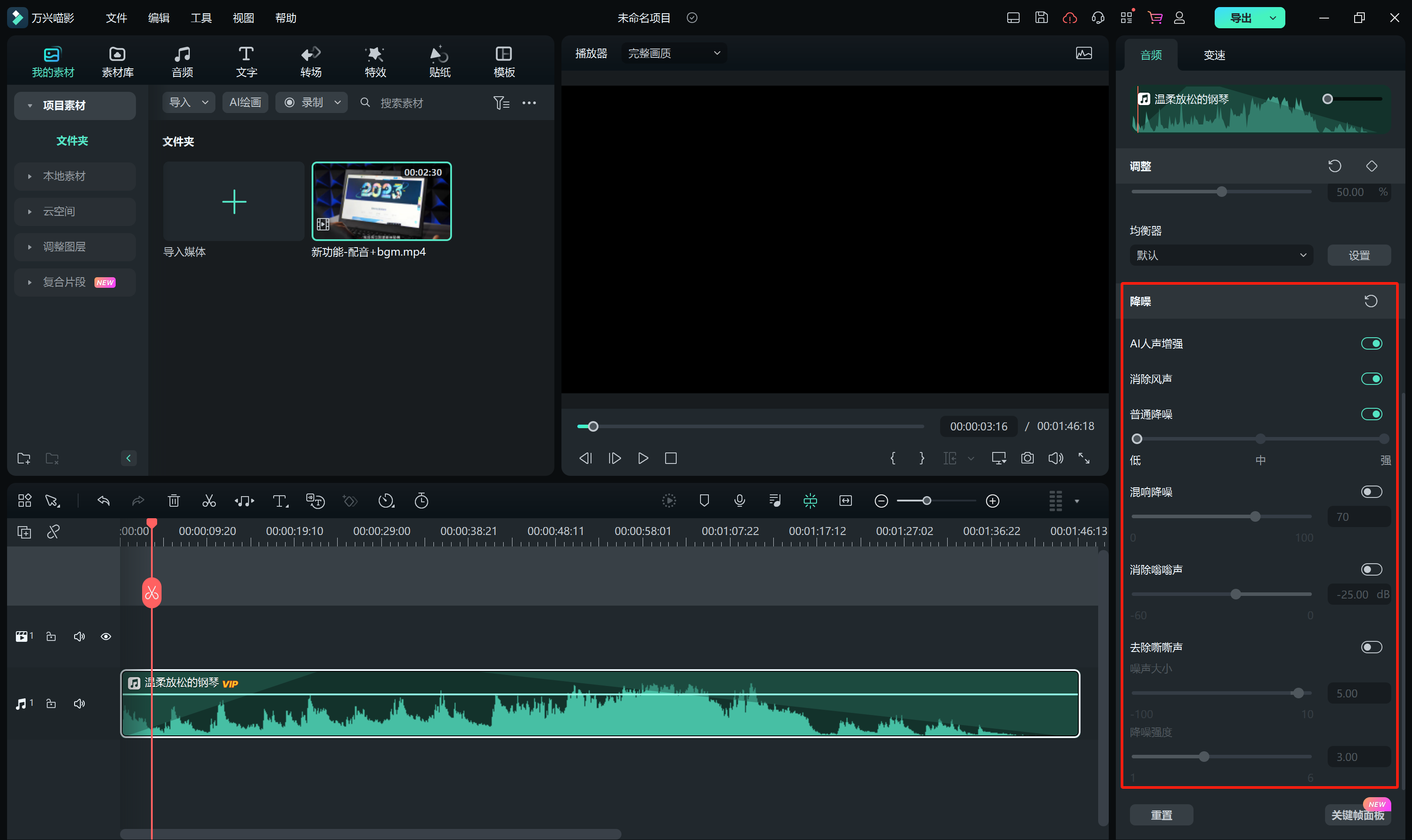This screenshot has height=840, width=1412.
Task: Open the snapshot camera tool in player
Action: click(x=1027, y=459)
